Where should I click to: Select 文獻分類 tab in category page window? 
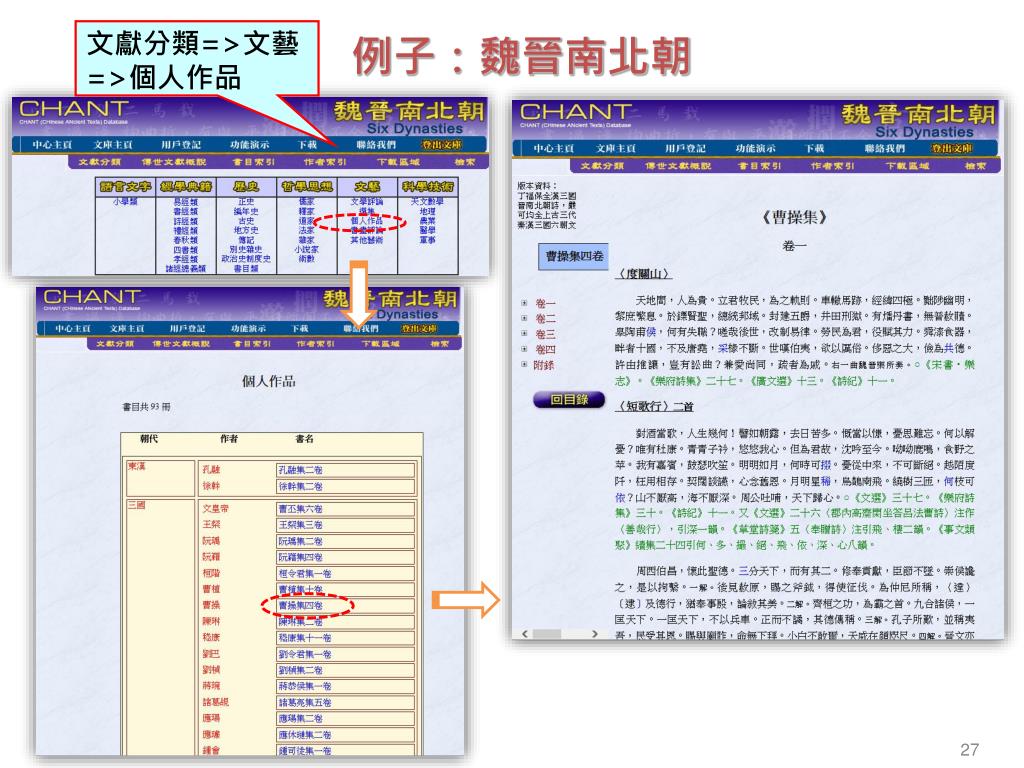pyautogui.click(x=99, y=161)
